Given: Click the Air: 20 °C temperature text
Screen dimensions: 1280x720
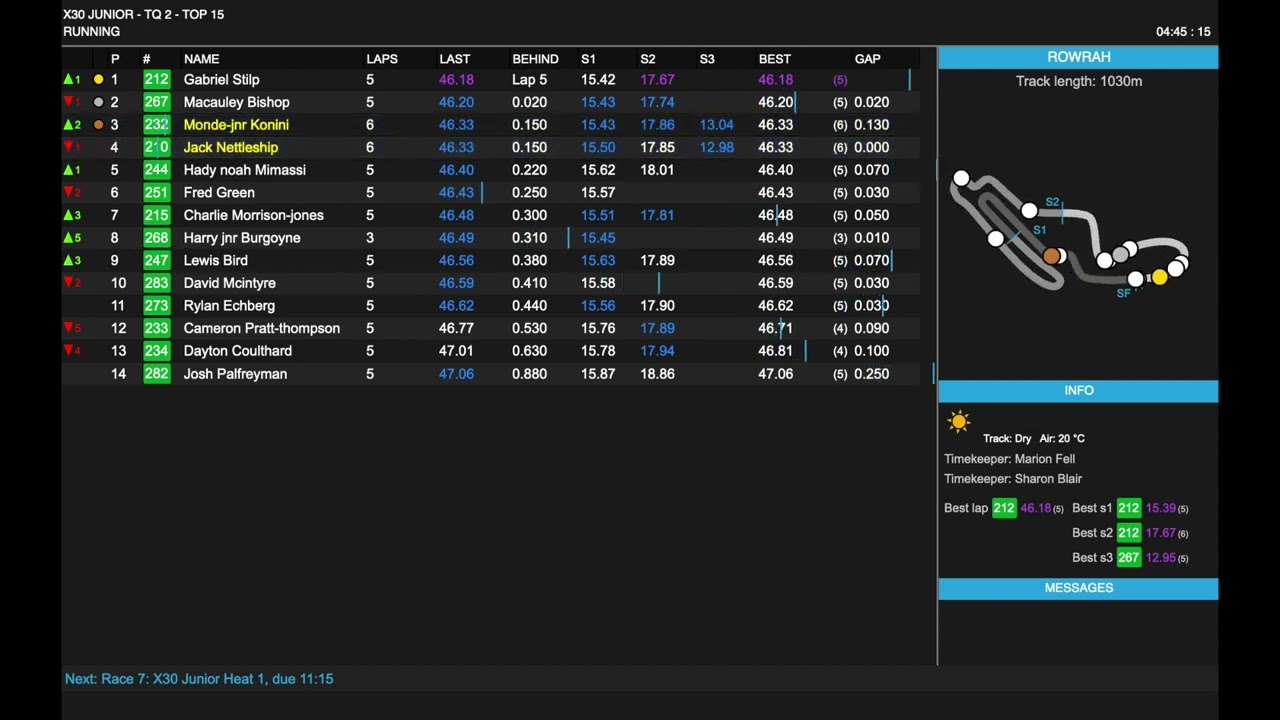Looking at the screenshot, I should 1061,438.
